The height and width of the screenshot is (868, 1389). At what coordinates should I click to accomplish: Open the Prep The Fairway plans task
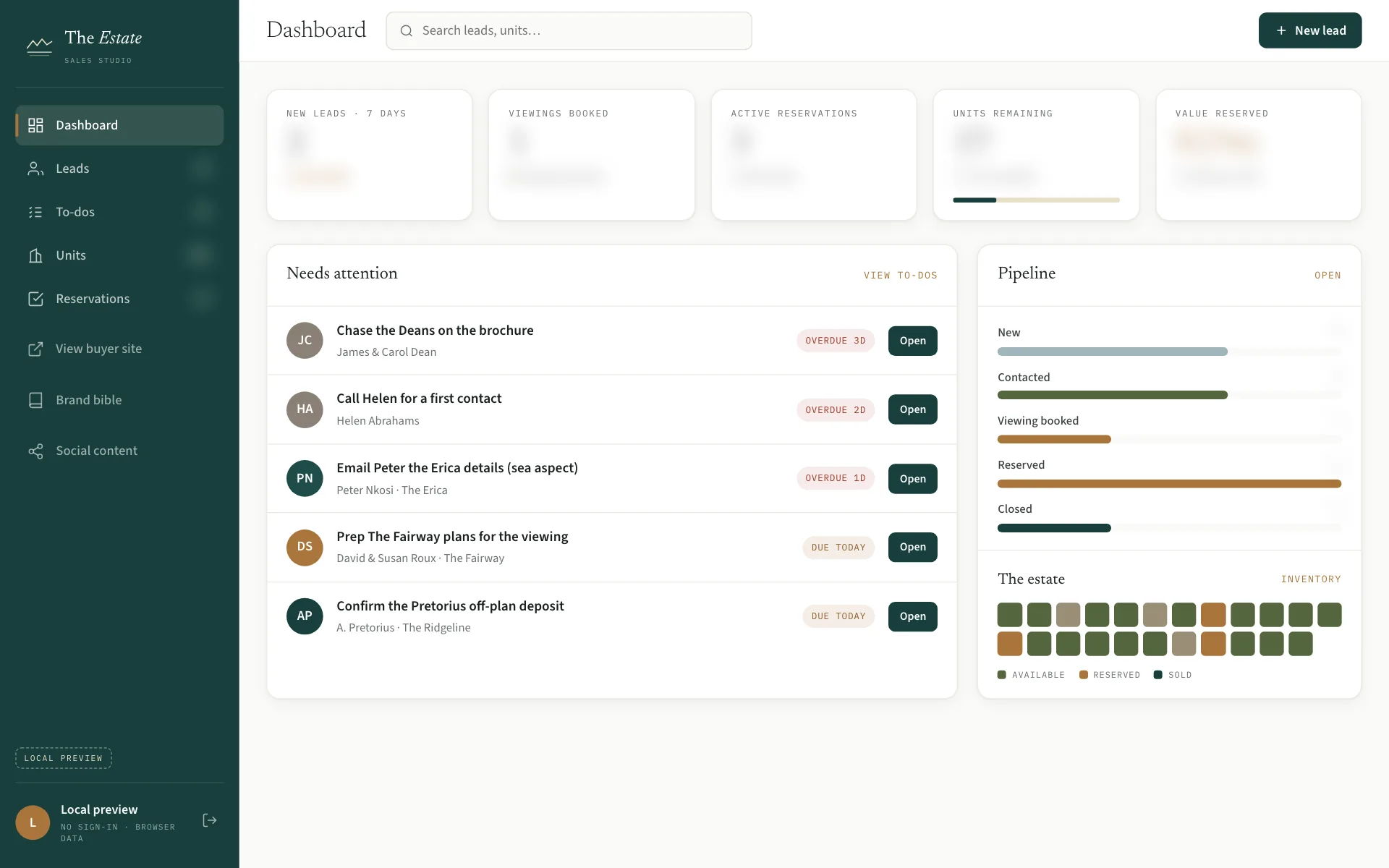click(912, 548)
